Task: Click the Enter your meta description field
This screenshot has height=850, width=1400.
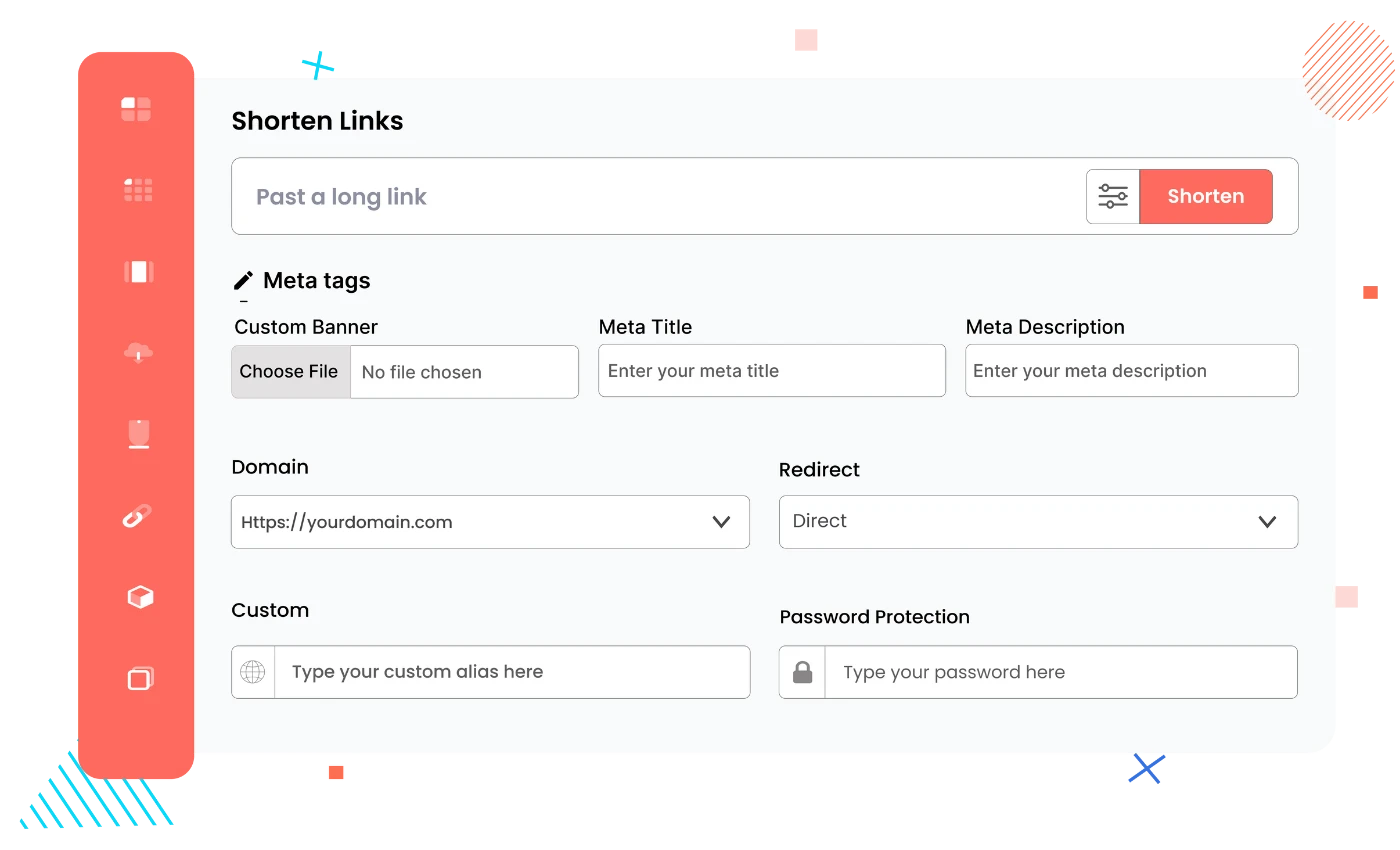Action: pos(1130,370)
